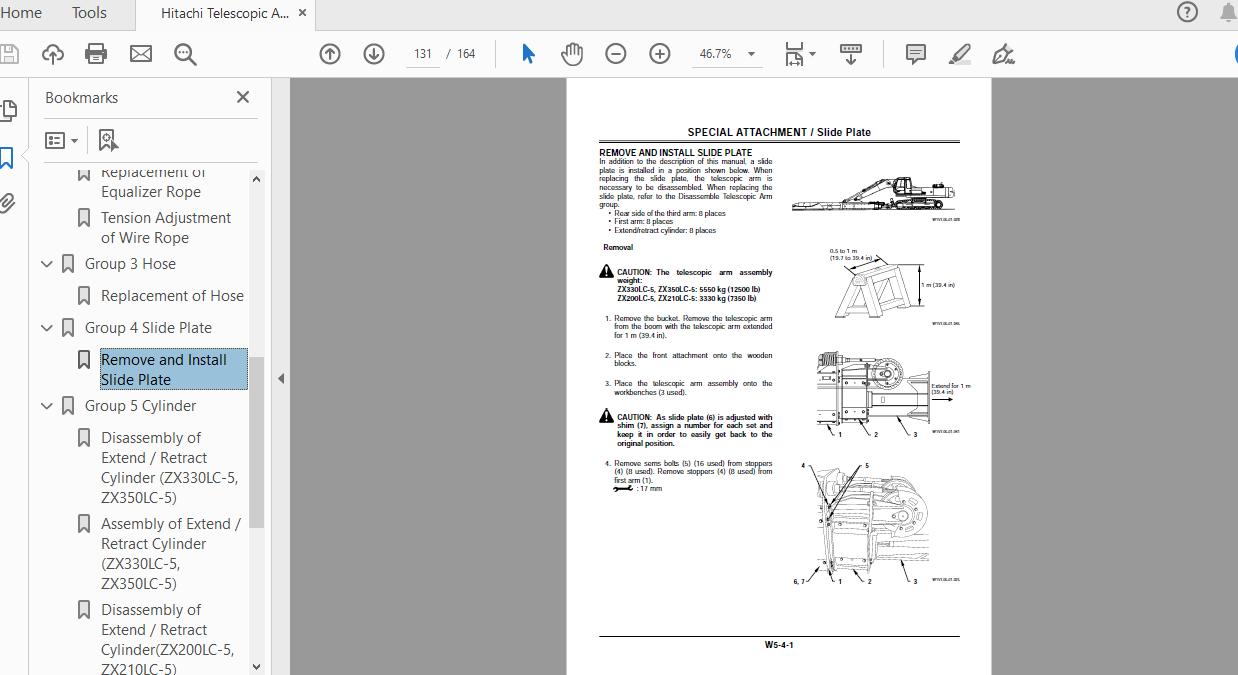Expand current bookmark with target icon
Screen dimensions: 1238x675
click(x=107, y=139)
